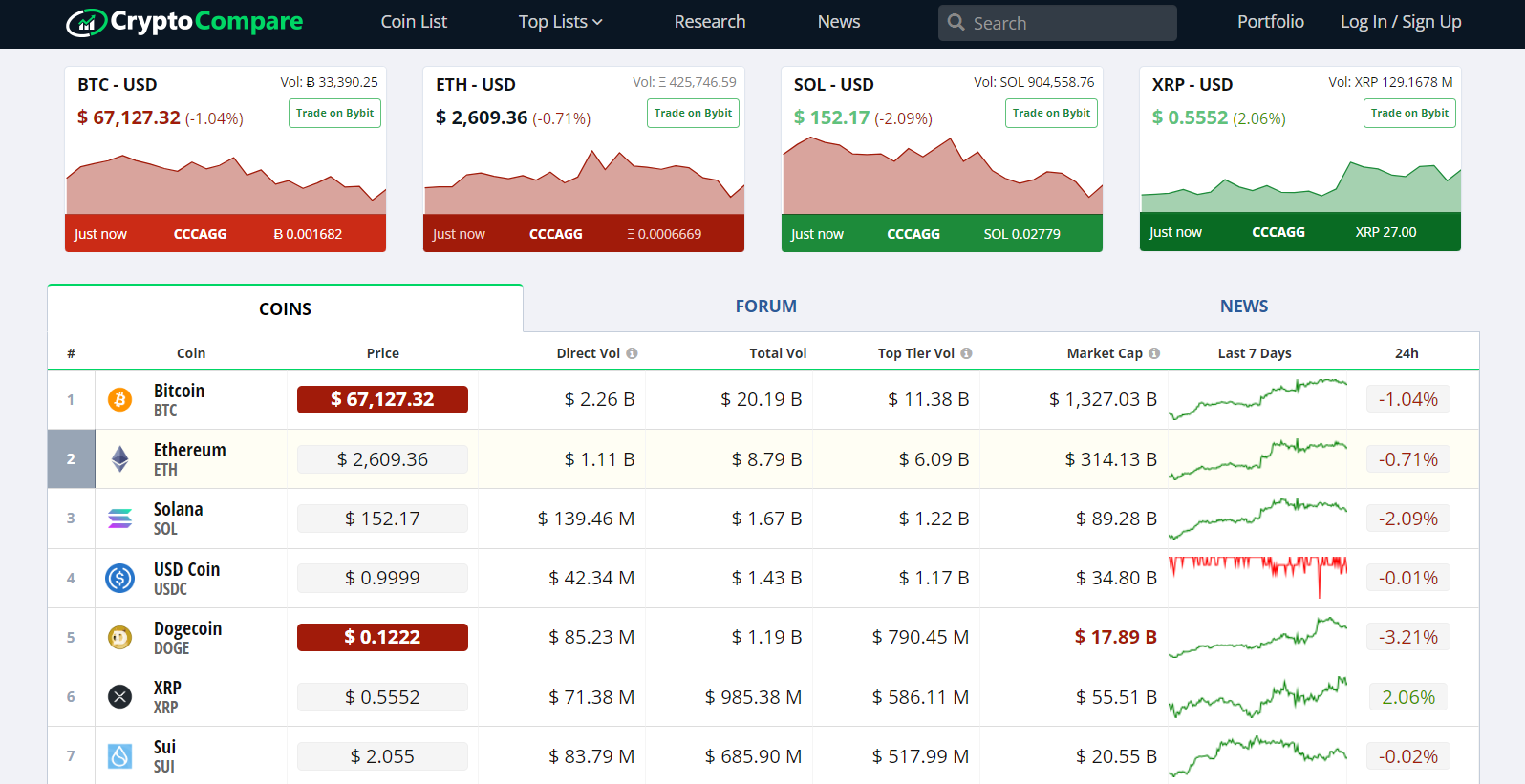The width and height of the screenshot is (1525, 784).
Task: Click Bitcoin market cap $ 1,327.03 B
Action: [x=1103, y=399]
